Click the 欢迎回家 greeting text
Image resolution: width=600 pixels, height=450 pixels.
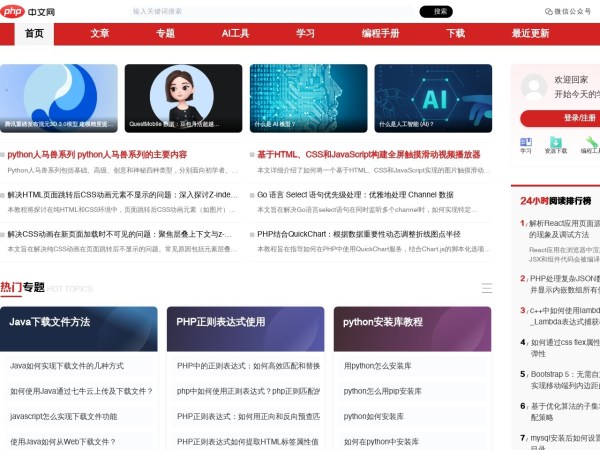[x=571, y=80]
